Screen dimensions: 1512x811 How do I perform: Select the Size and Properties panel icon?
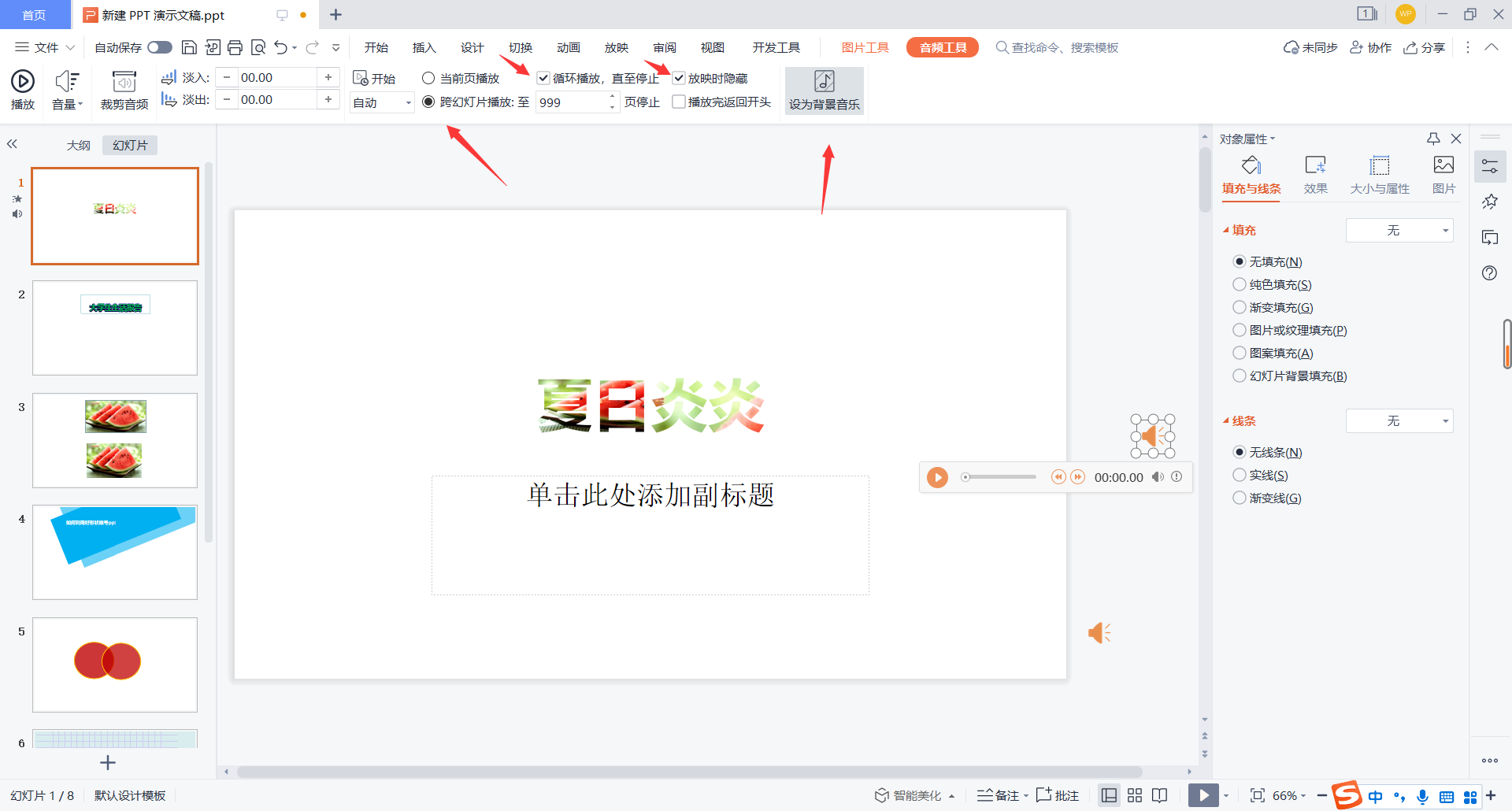1380,165
